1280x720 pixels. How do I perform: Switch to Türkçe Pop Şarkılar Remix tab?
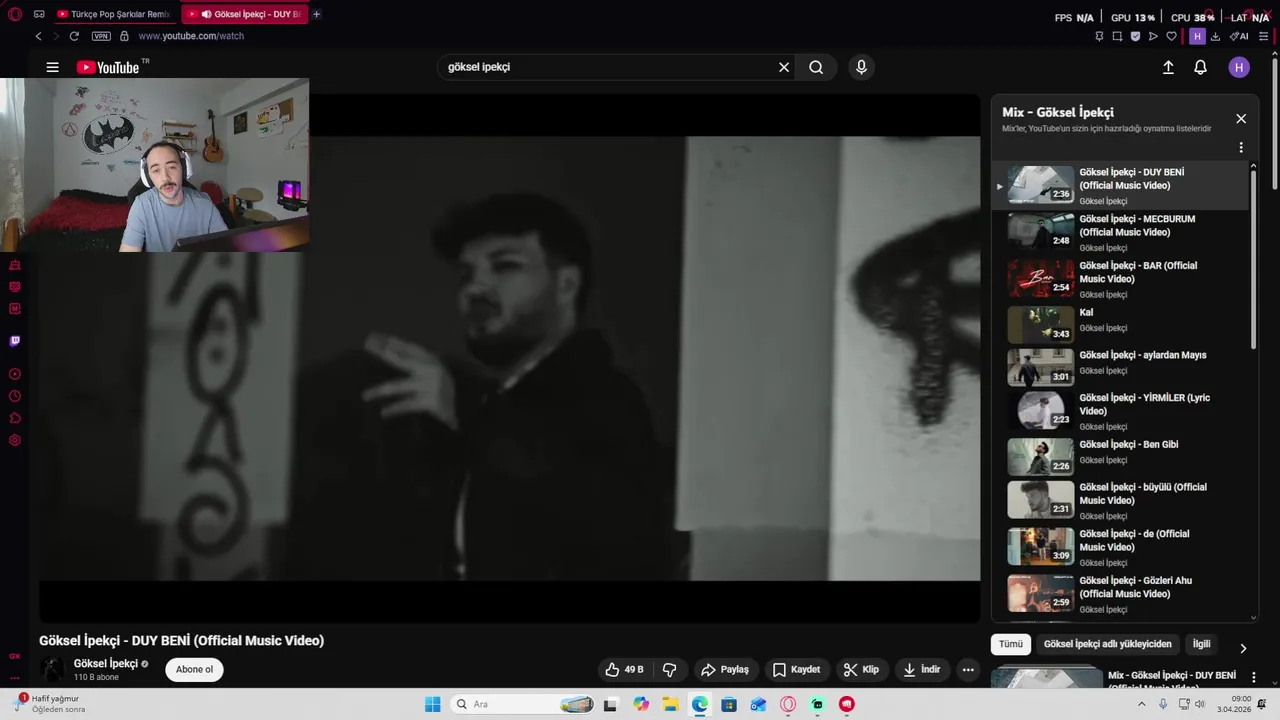[113, 14]
